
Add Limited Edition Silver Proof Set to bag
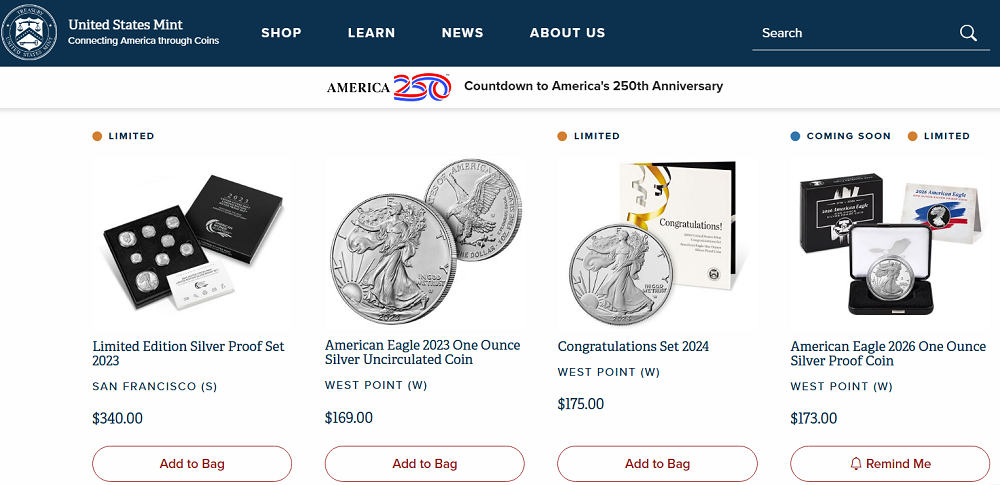click(x=192, y=464)
